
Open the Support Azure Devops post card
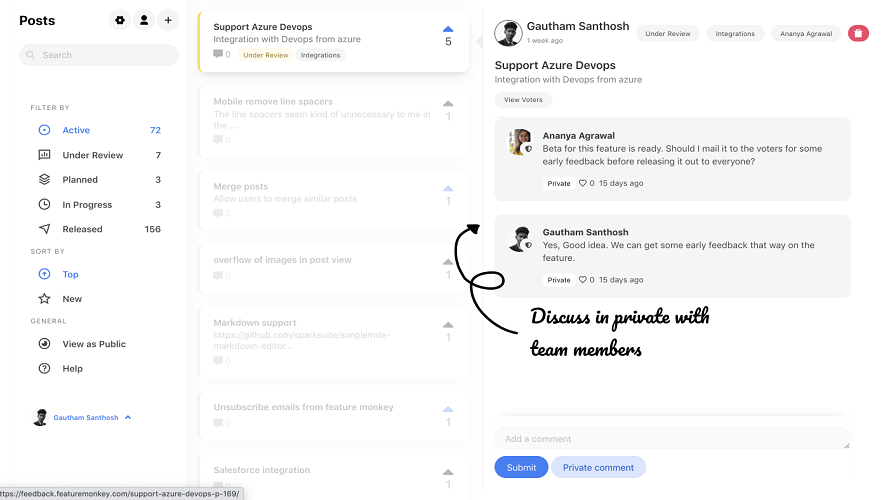334,41
